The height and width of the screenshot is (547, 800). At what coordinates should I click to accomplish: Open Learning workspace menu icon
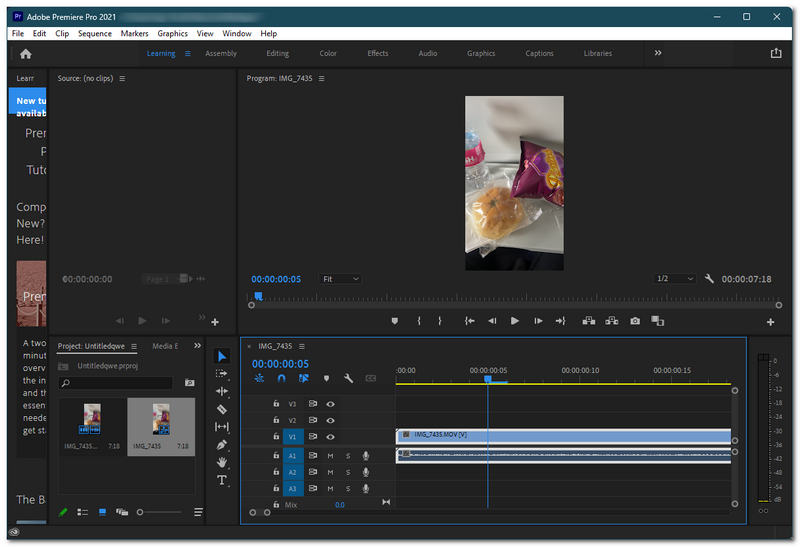(x=188, y=54)
